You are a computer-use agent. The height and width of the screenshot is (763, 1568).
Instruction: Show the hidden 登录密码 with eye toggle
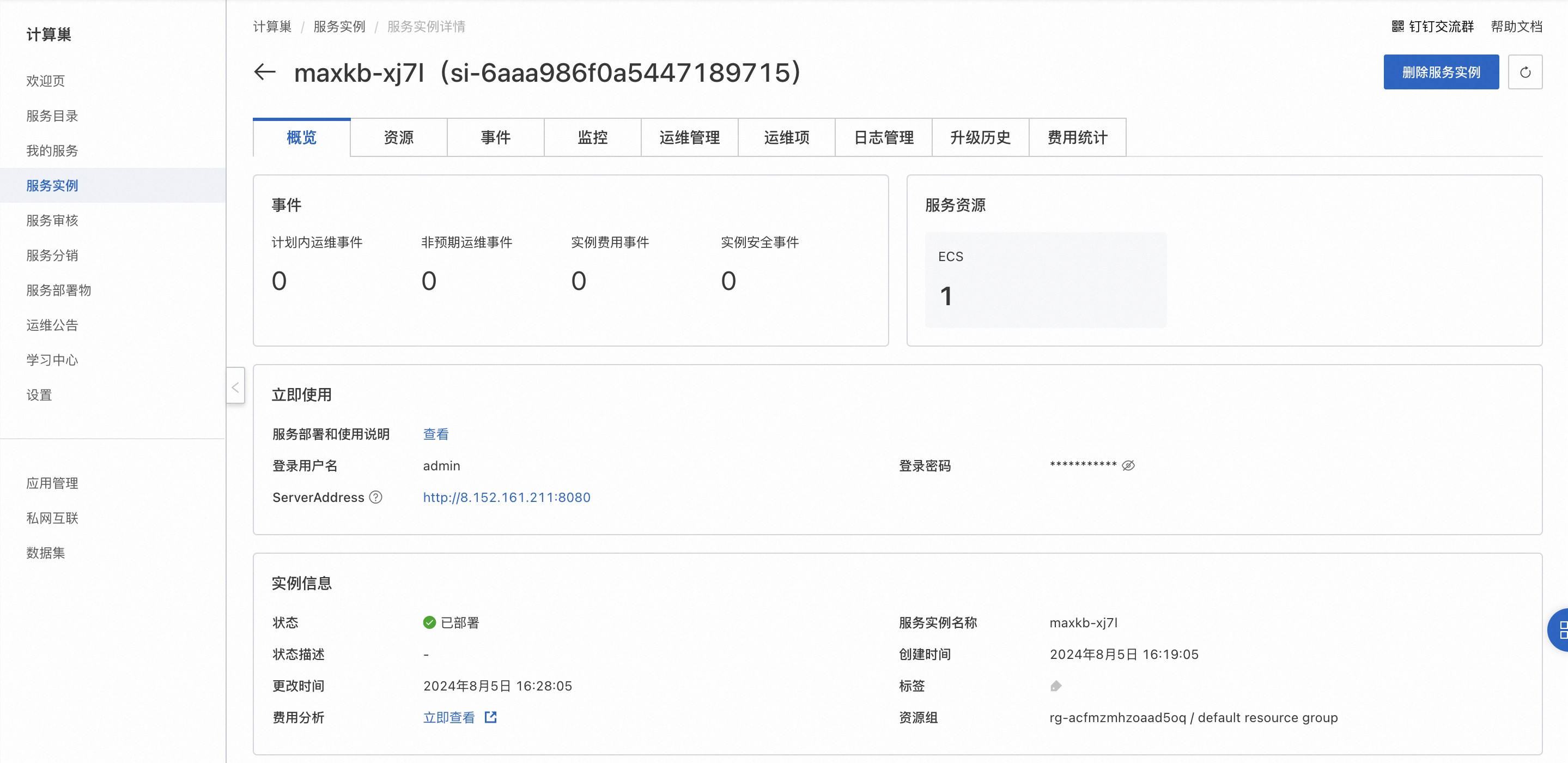pyautogui.click(x=1128, y=465)
